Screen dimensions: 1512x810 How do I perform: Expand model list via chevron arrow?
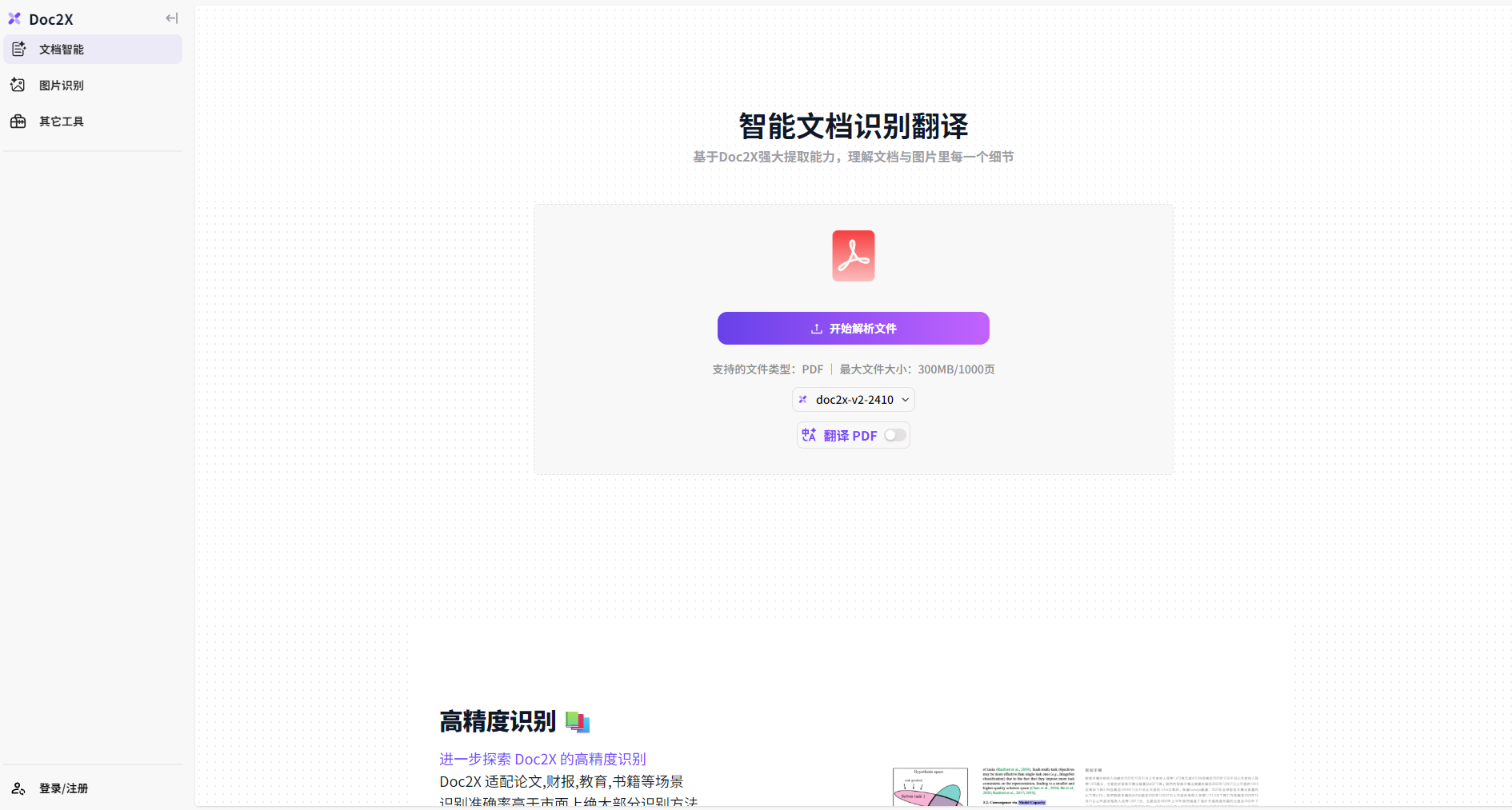tap(906, 400)
